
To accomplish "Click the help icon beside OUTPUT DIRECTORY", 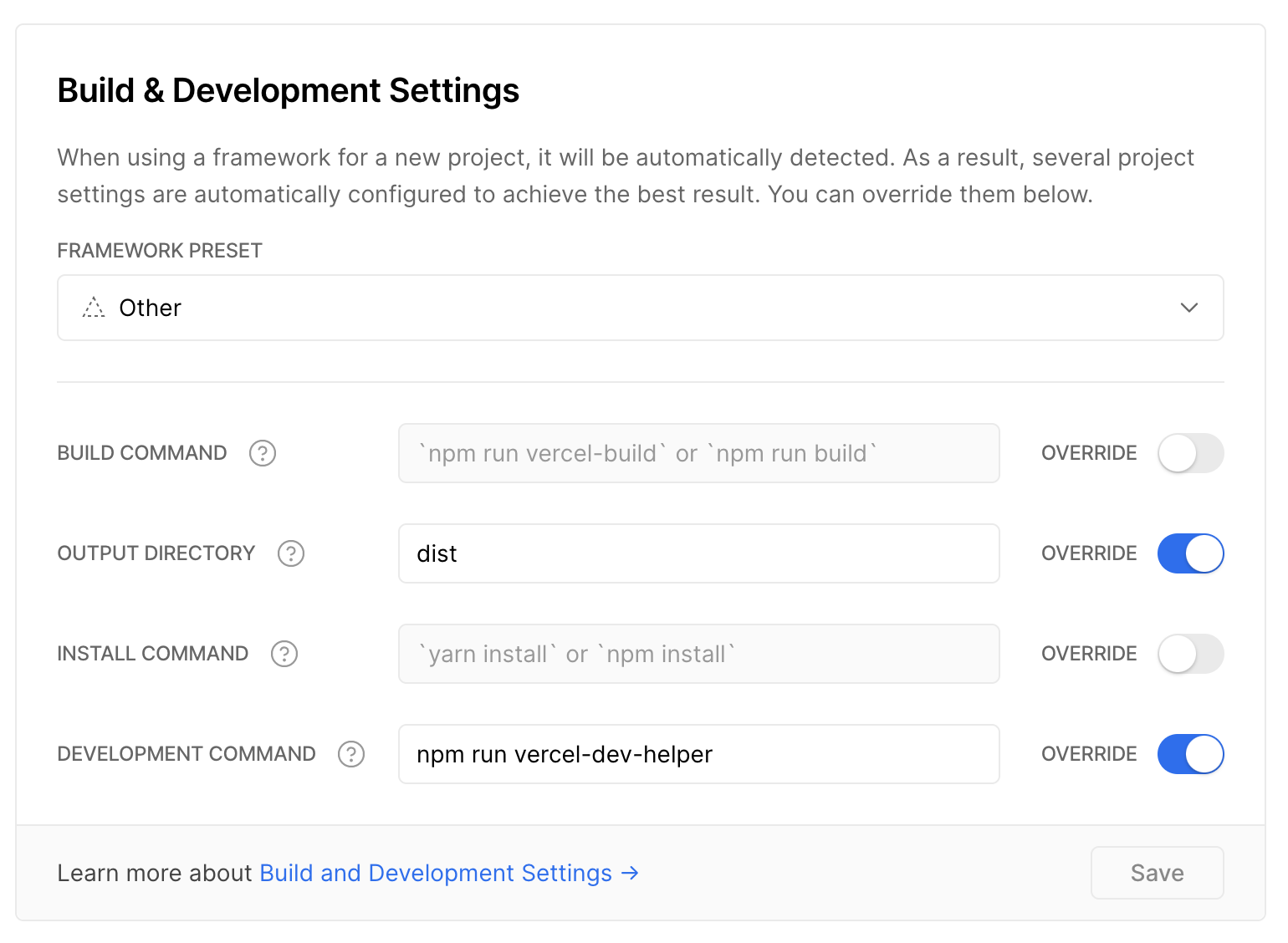I will click(290, 553).
